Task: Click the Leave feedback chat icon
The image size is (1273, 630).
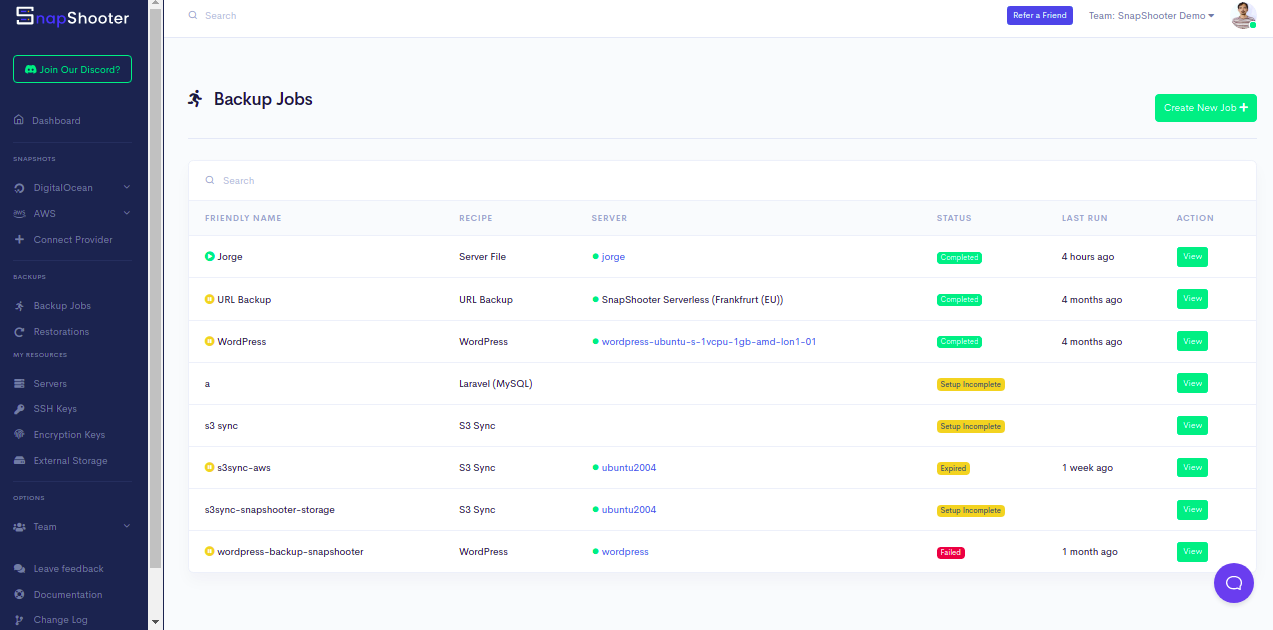Action: 19,569
